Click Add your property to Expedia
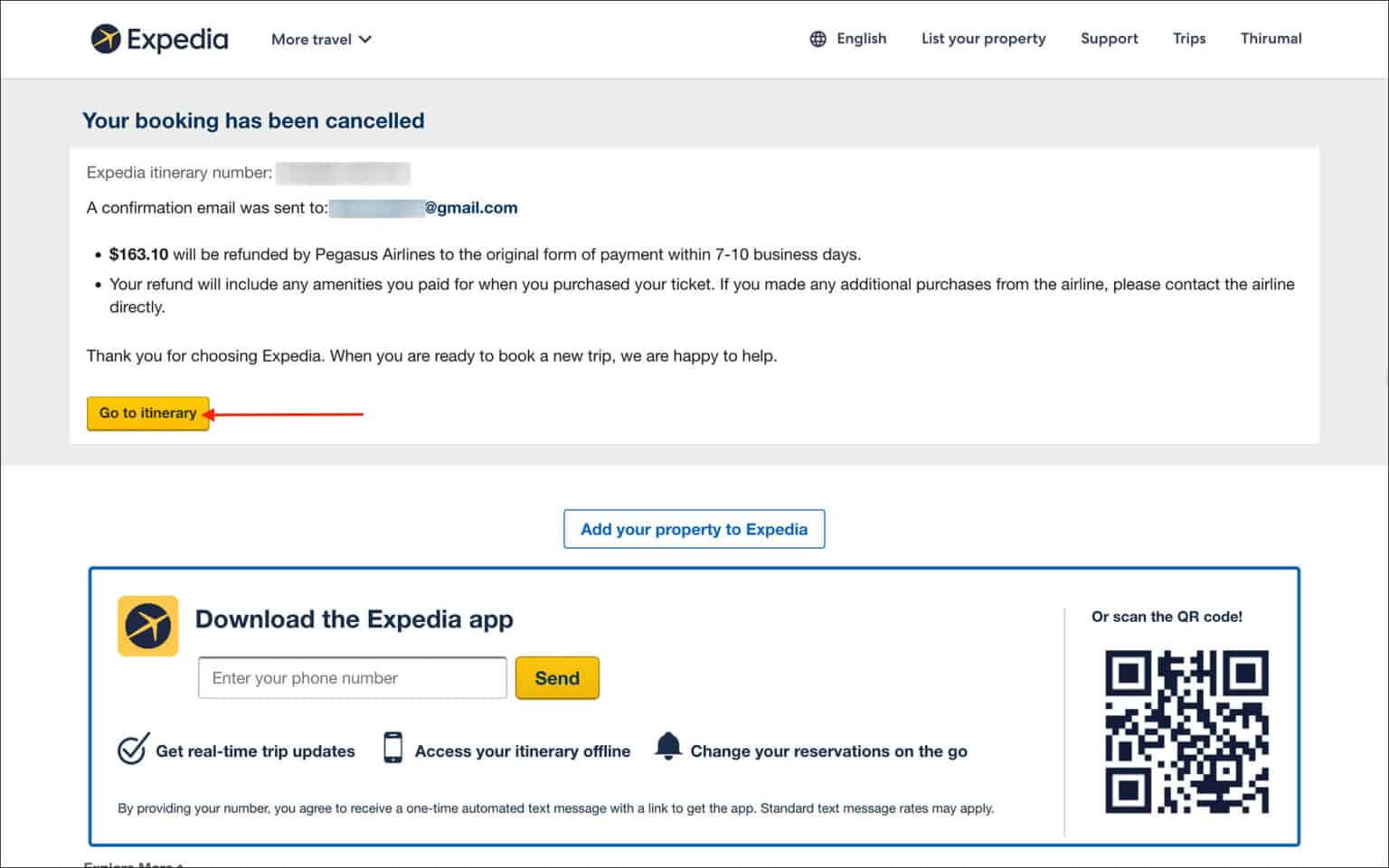The height and width of the screenshot is (868, 1389). pos(694,529)
